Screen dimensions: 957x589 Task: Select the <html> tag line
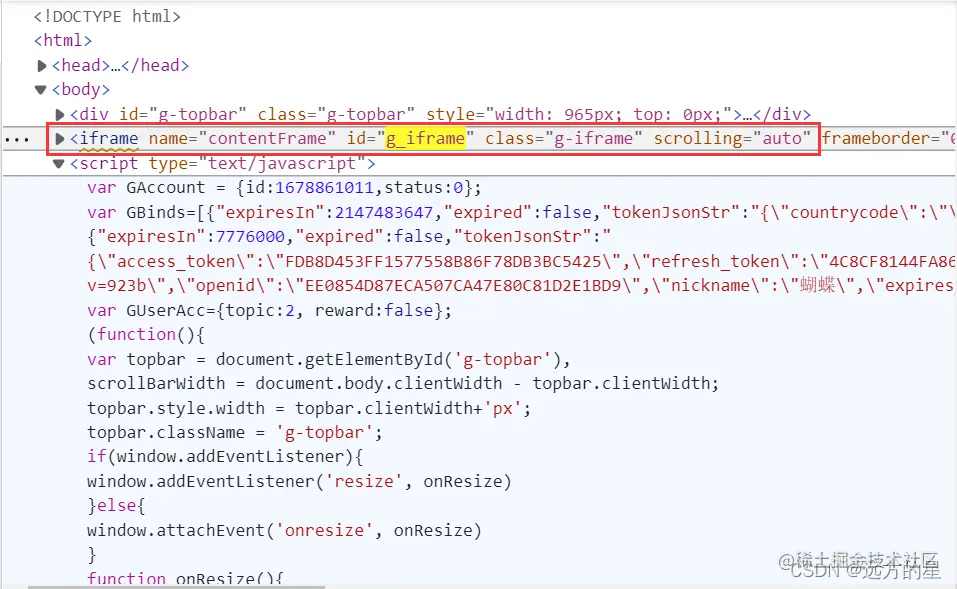tap(63, 41)
